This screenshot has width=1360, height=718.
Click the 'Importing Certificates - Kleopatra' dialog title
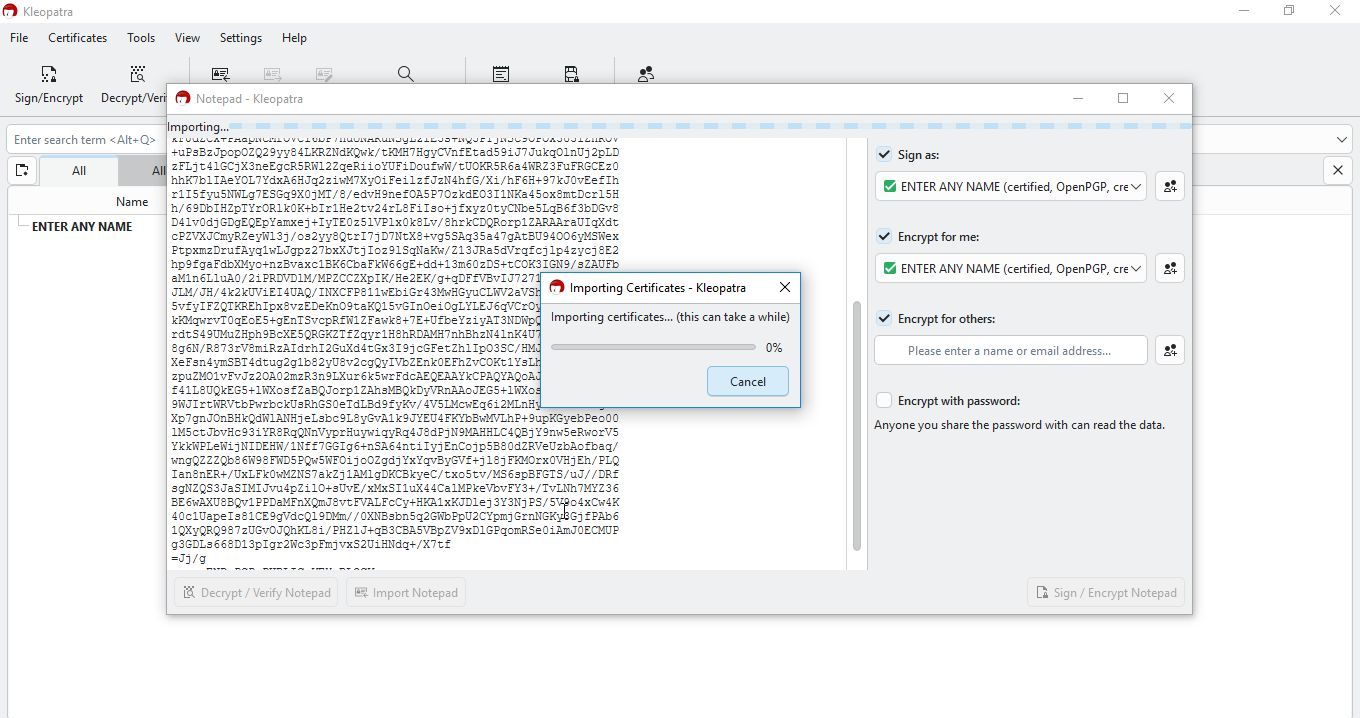pos(658,288)
